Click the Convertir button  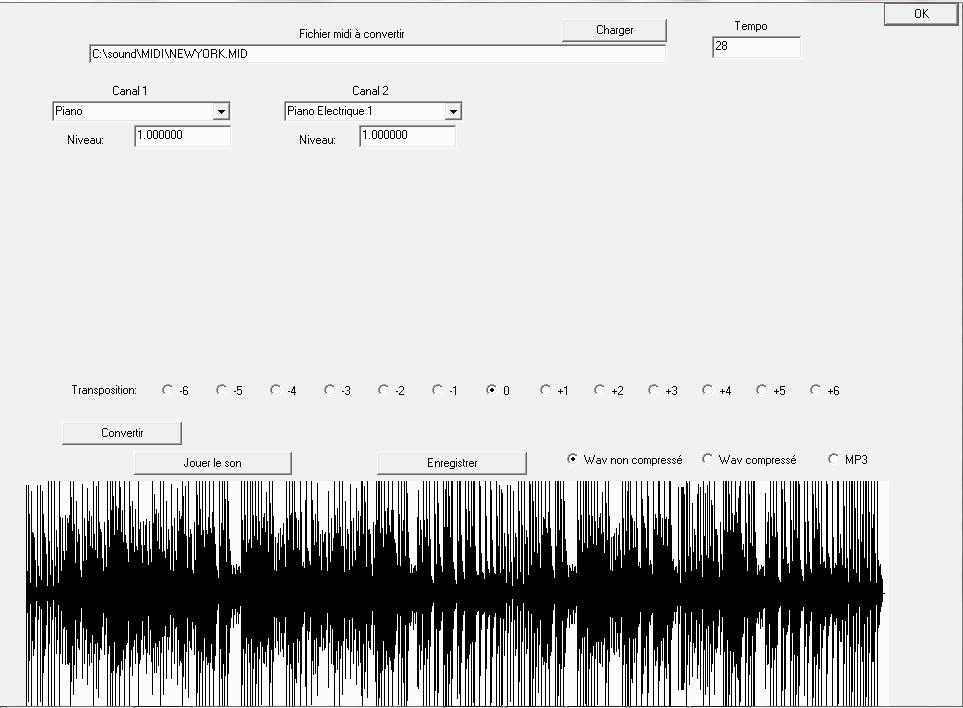click(122, 433)
